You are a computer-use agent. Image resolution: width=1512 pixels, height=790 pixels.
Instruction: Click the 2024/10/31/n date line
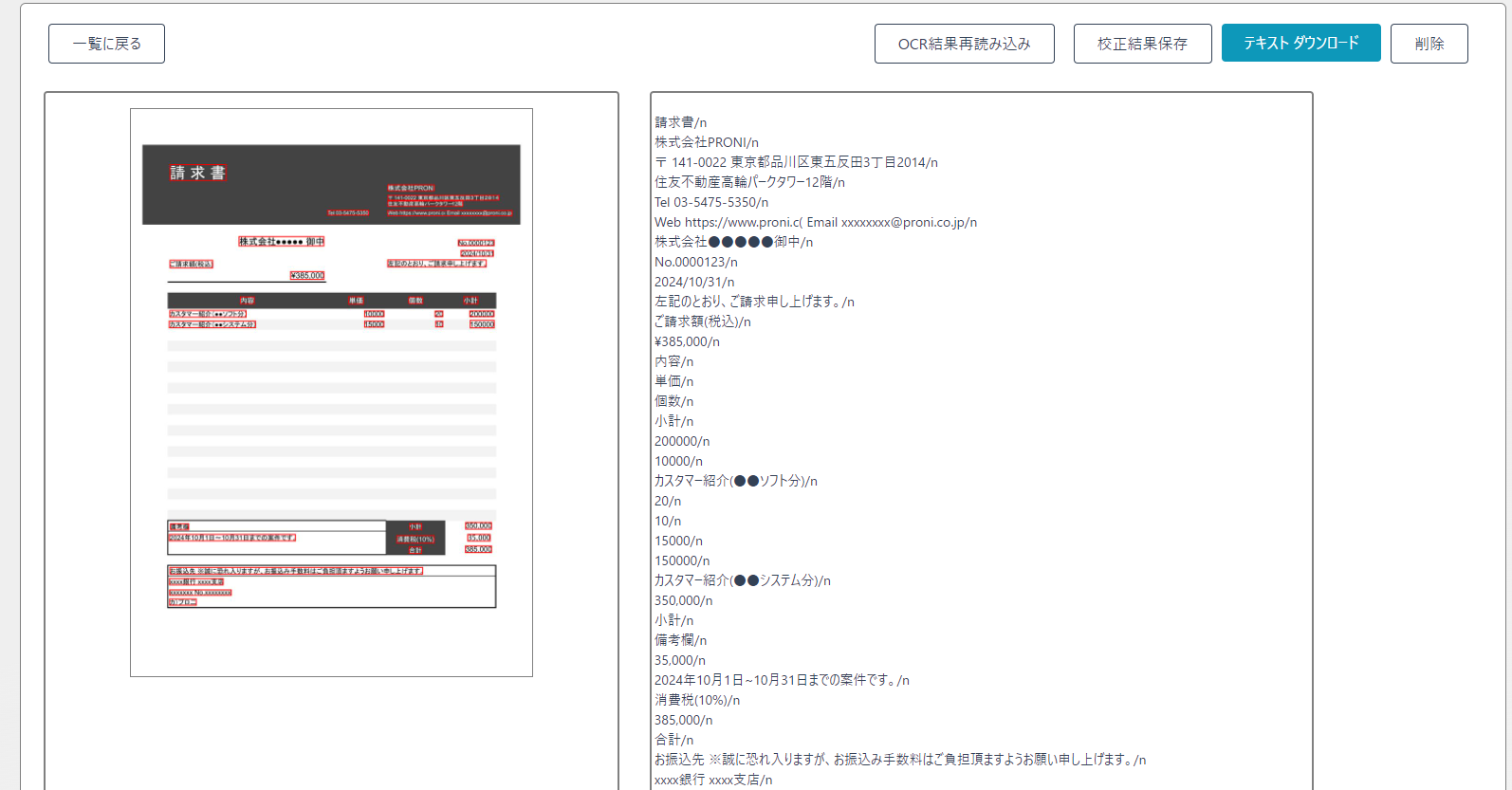pos(694,282)
